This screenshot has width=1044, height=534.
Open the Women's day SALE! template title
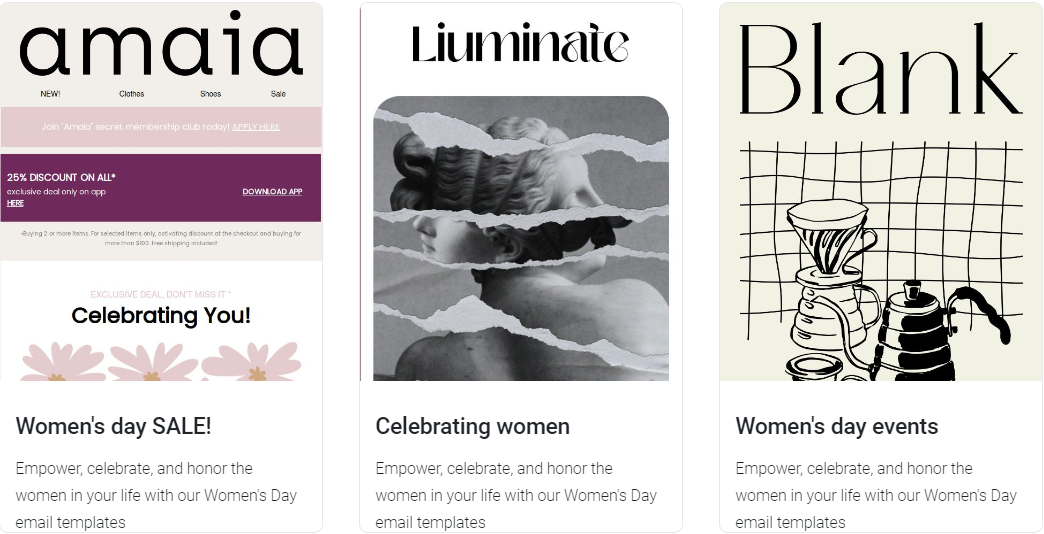[x=113, y=426]
